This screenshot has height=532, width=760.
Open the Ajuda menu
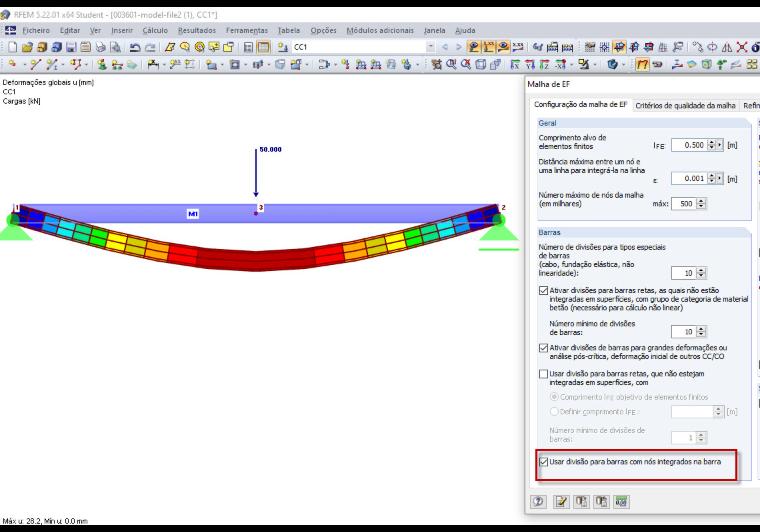point(465,31)
